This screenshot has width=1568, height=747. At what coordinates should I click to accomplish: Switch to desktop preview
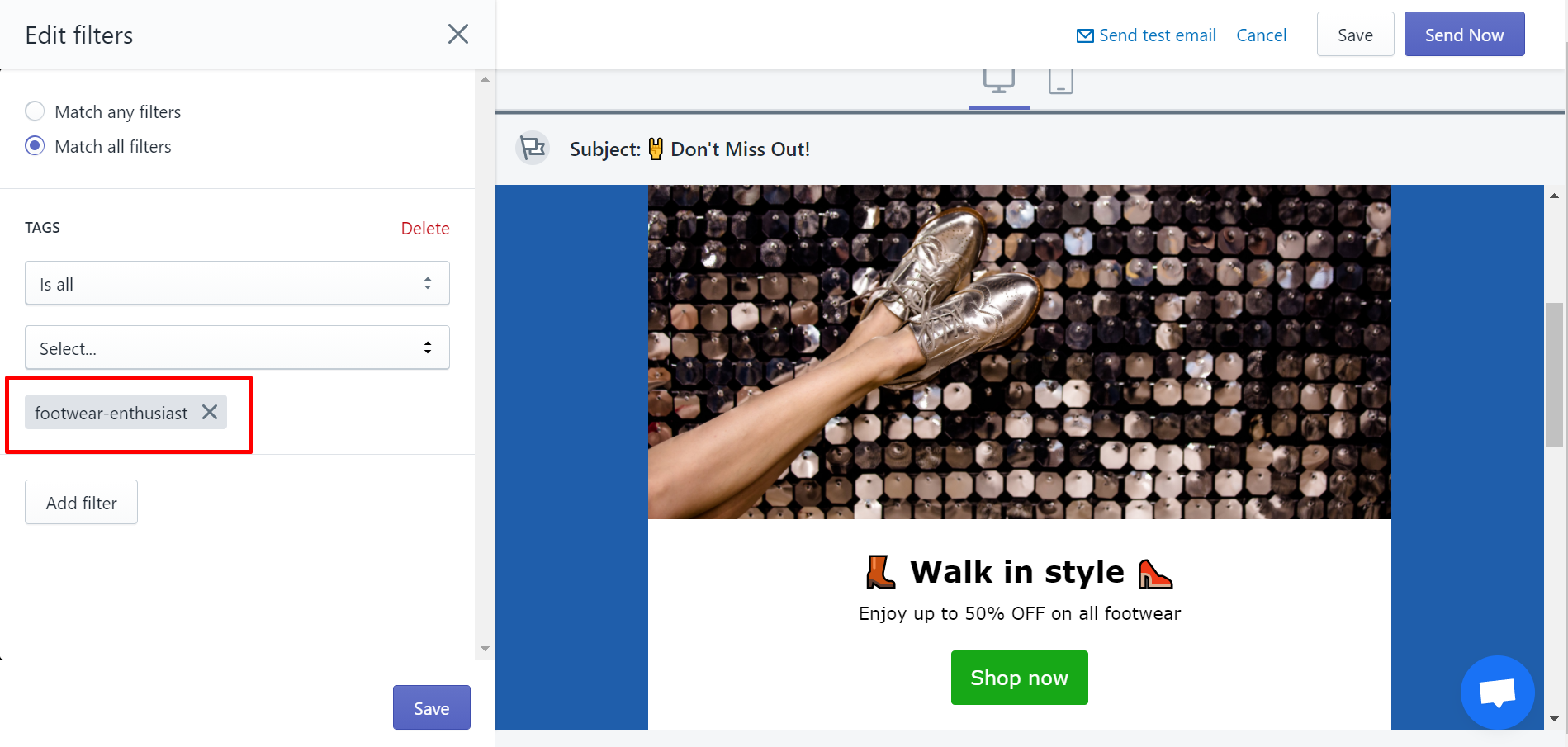click(999, 82)
